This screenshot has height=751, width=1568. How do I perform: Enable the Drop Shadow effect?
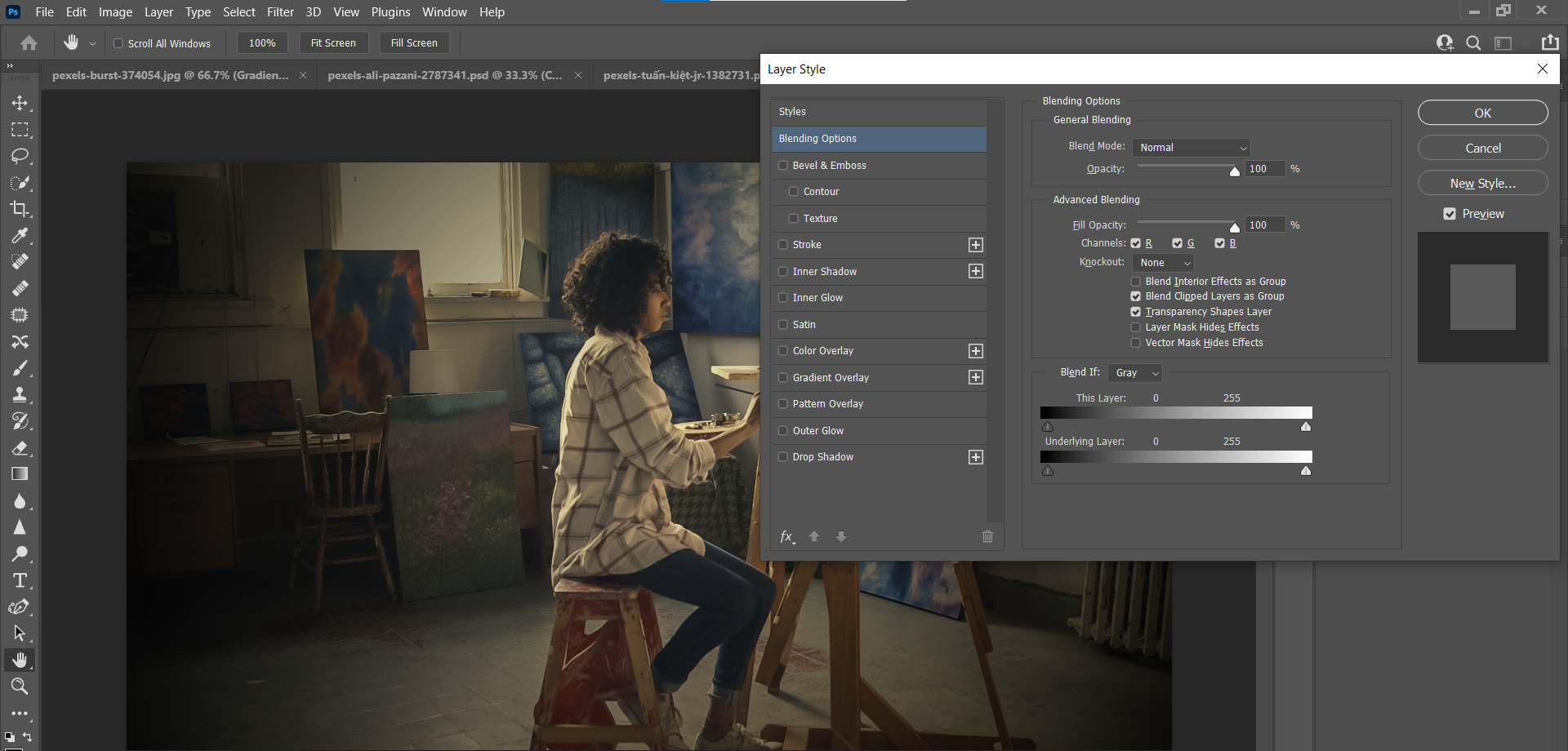pyautogui.click(x=783, y=456)
